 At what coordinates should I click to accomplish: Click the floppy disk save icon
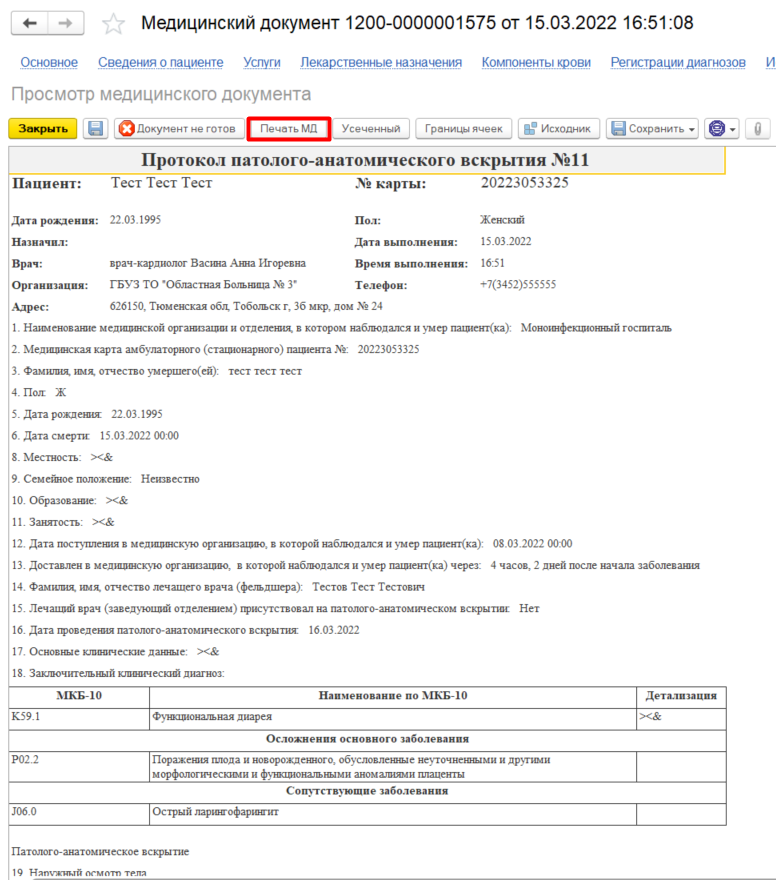pos(95,129)
